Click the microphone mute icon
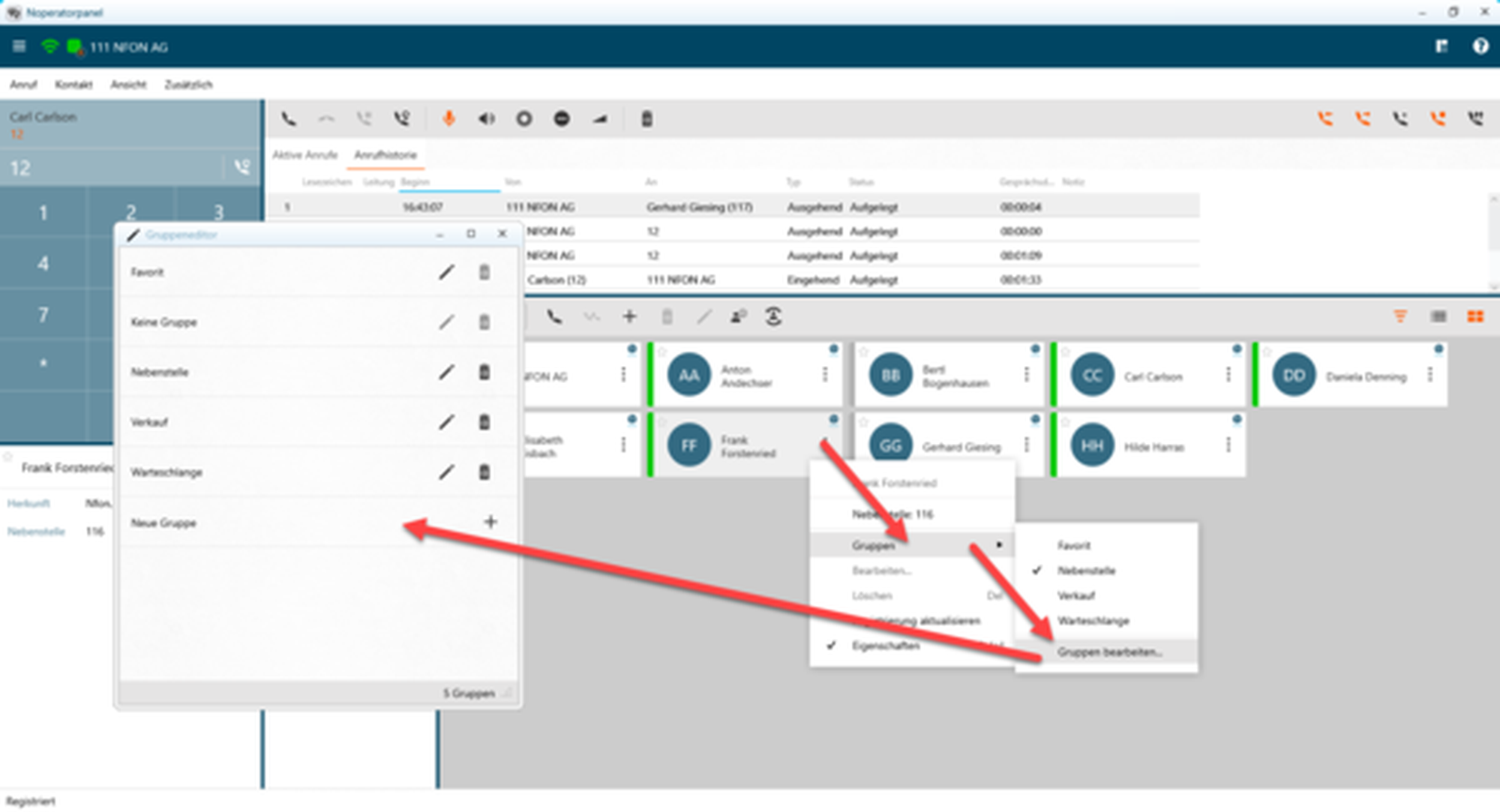The width and height of the screenshot is (1500, 812). click(448, 118)
